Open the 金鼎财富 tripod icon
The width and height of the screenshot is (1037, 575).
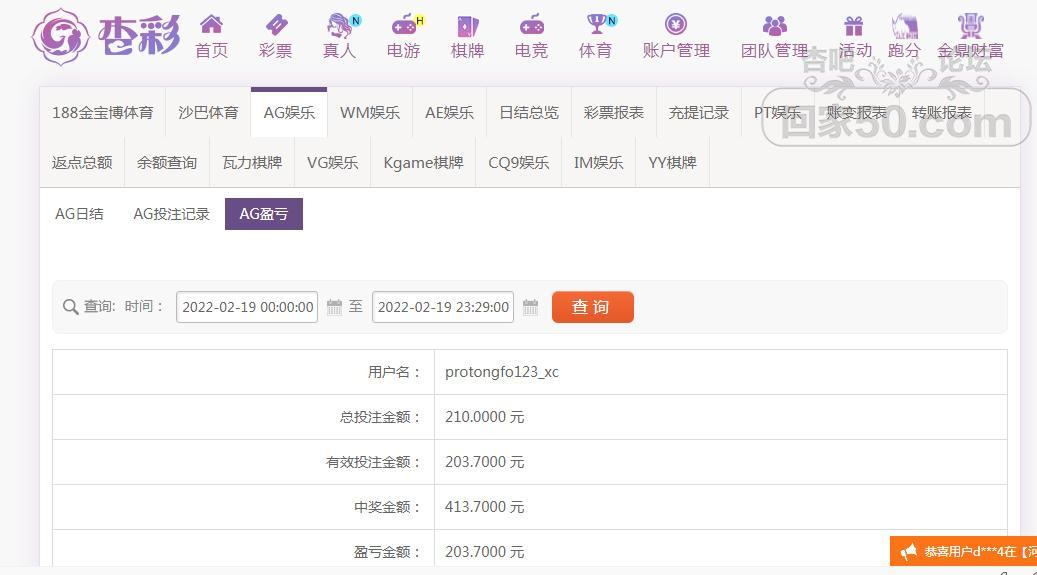(970, 26)
